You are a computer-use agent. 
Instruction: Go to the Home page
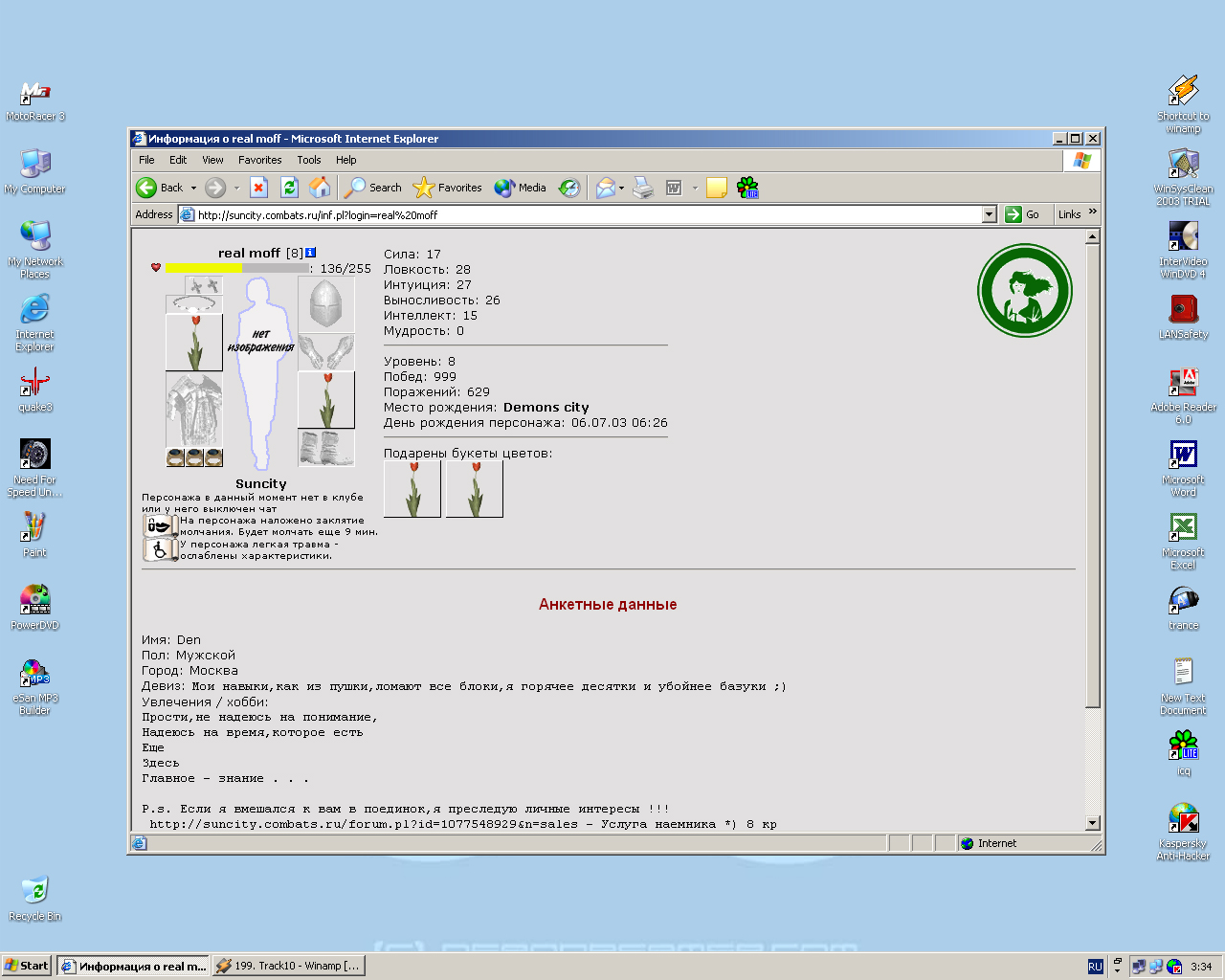[320, 188]
